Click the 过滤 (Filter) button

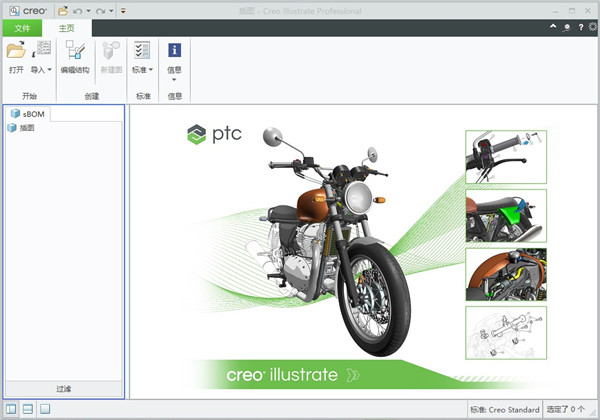(64, 389)
